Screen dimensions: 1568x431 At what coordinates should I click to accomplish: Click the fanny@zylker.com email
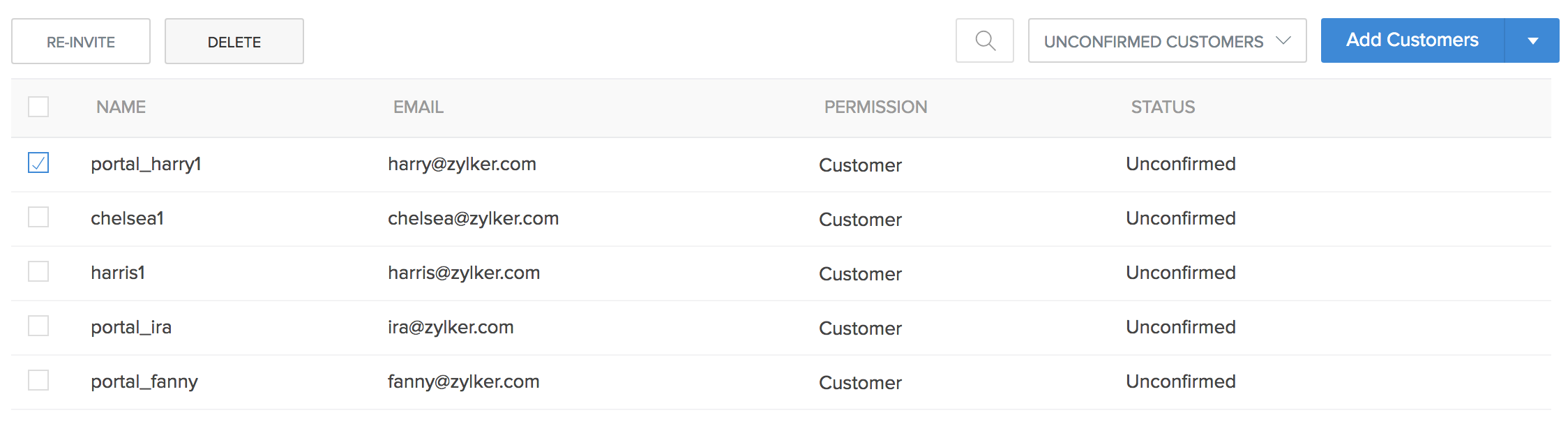[x=463, y=381]
